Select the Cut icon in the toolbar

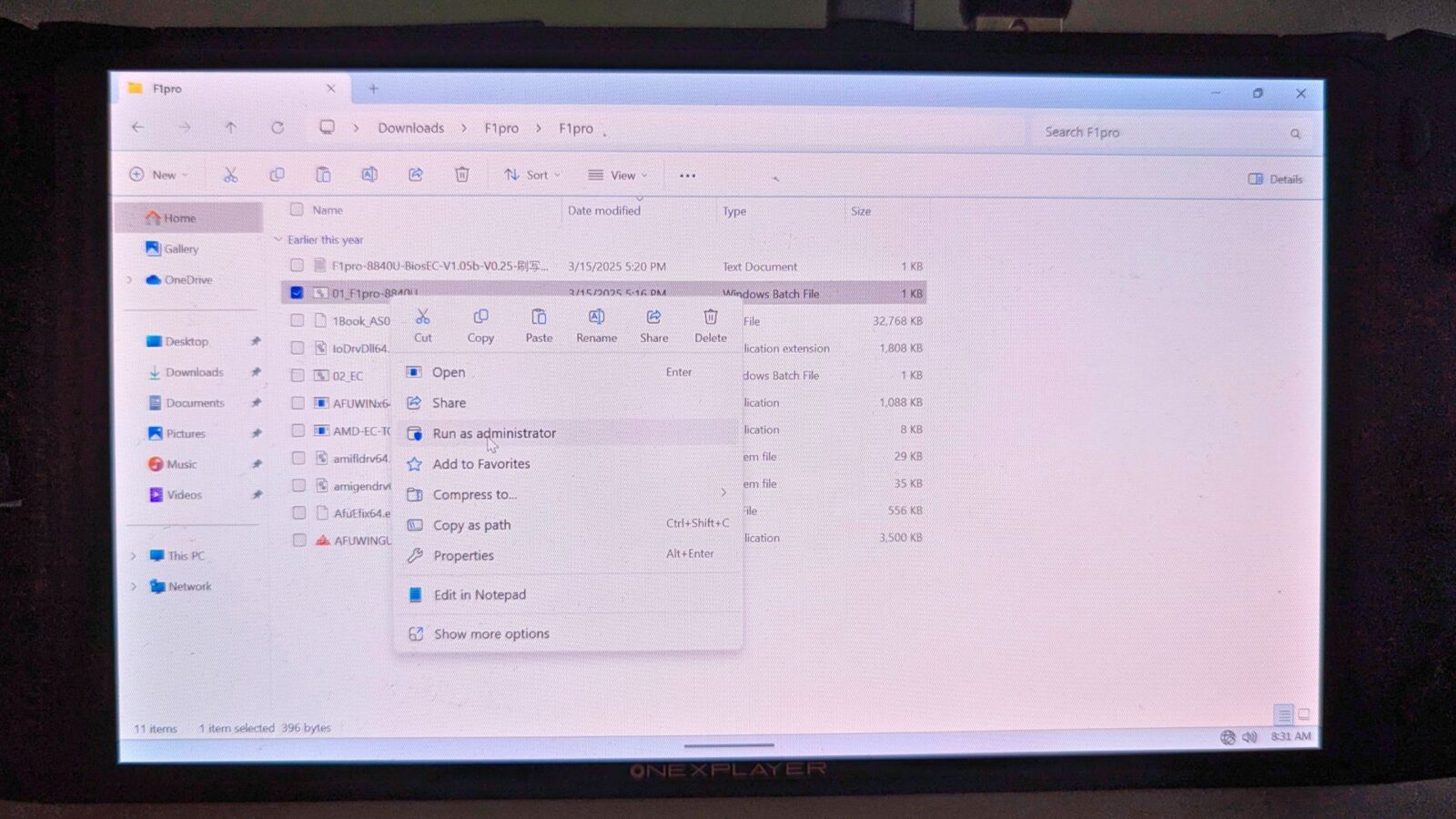coord(231,175)
